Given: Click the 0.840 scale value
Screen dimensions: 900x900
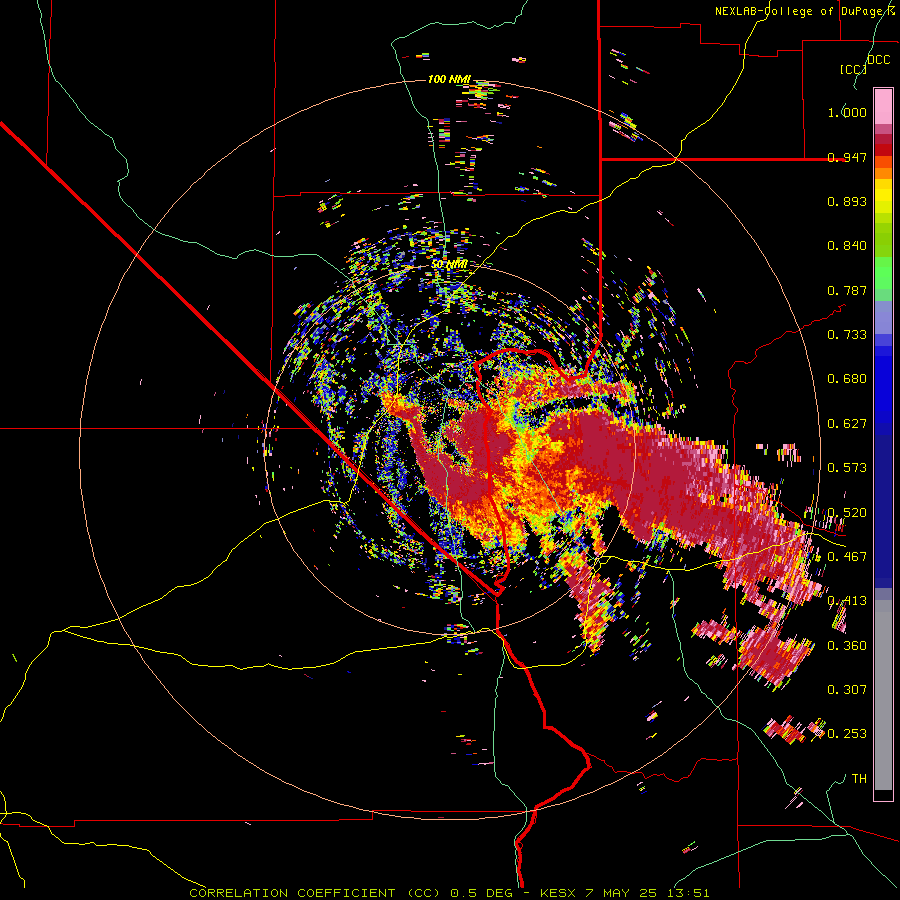Looking at the screenshot, I should coord(847,246).
